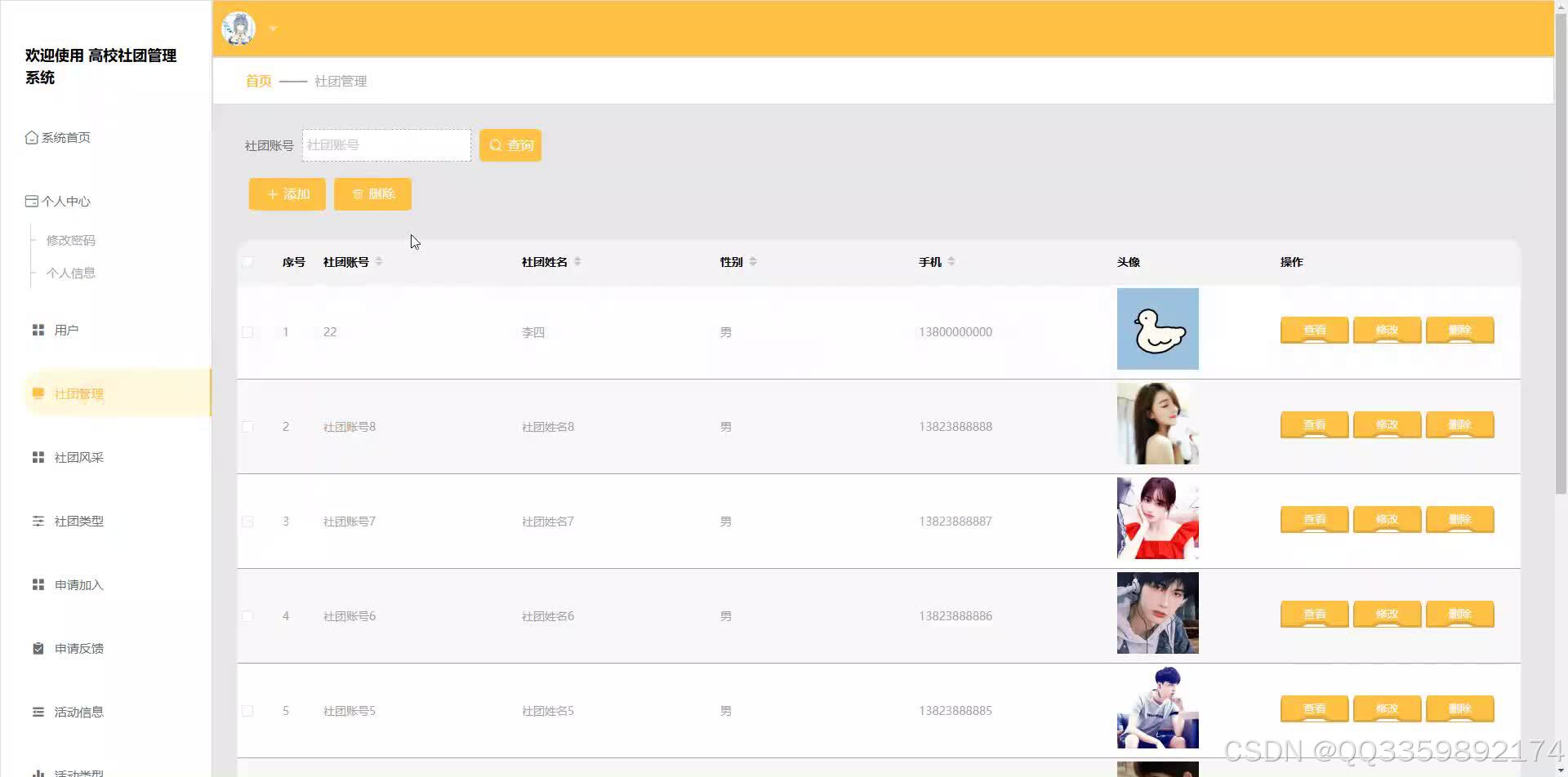Check the 社团账号7 row checkbox
The width and height of the screenshot is (1568, 777).
pyautogui.click(x=247, y=522)
